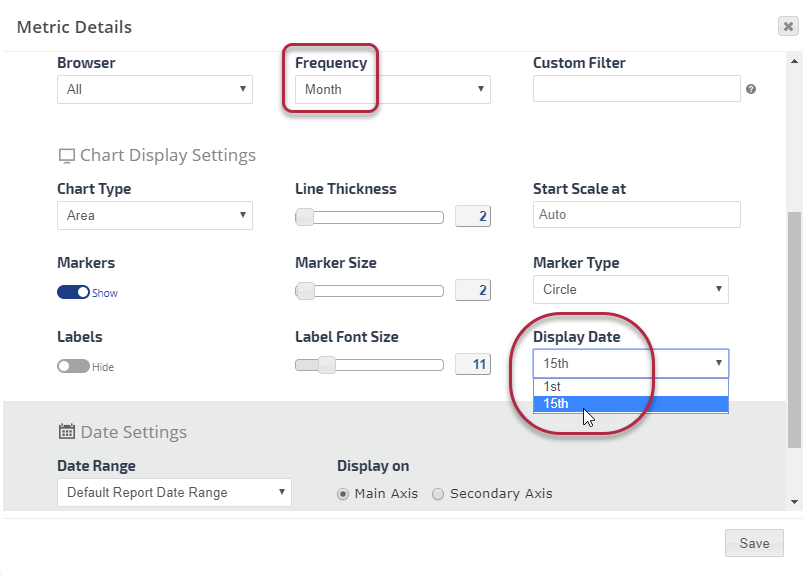Click the Start Scale at input field
The width and height of the screenshot is (805, 575).
point(637,214)
